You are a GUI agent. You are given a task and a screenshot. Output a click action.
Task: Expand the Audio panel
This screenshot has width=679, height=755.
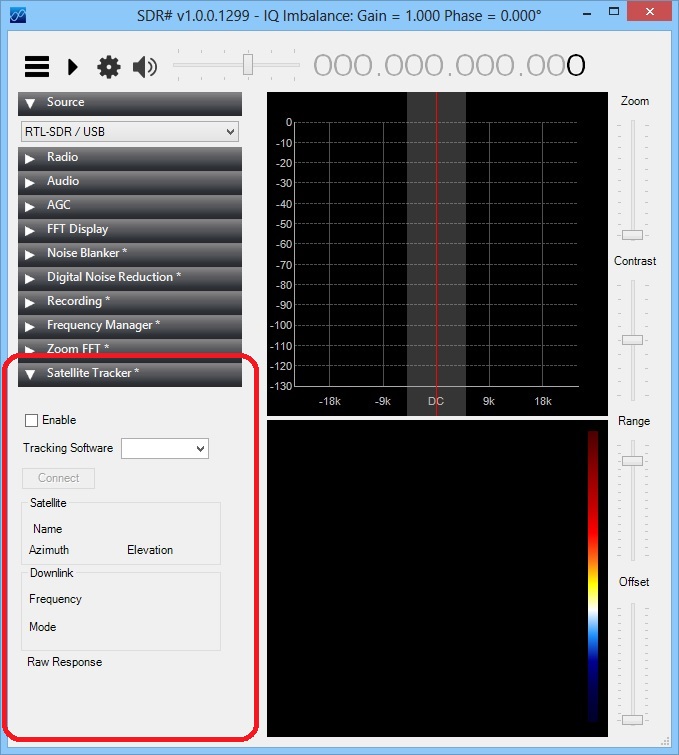pos(130,182)
